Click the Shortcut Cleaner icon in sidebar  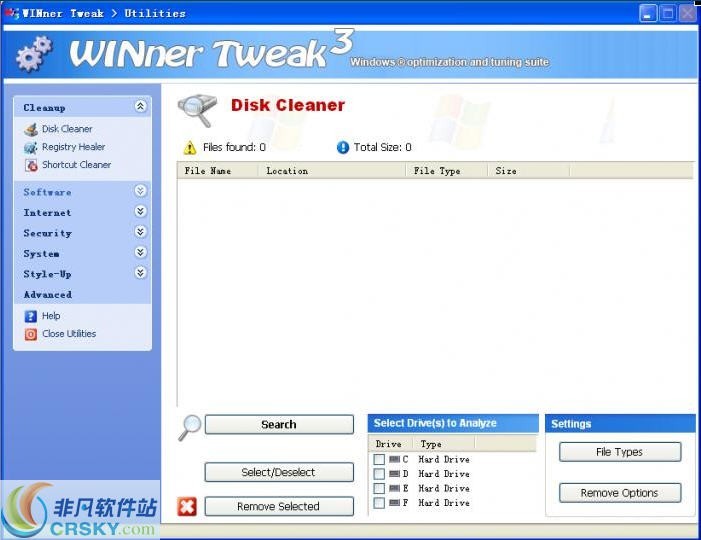31,165
